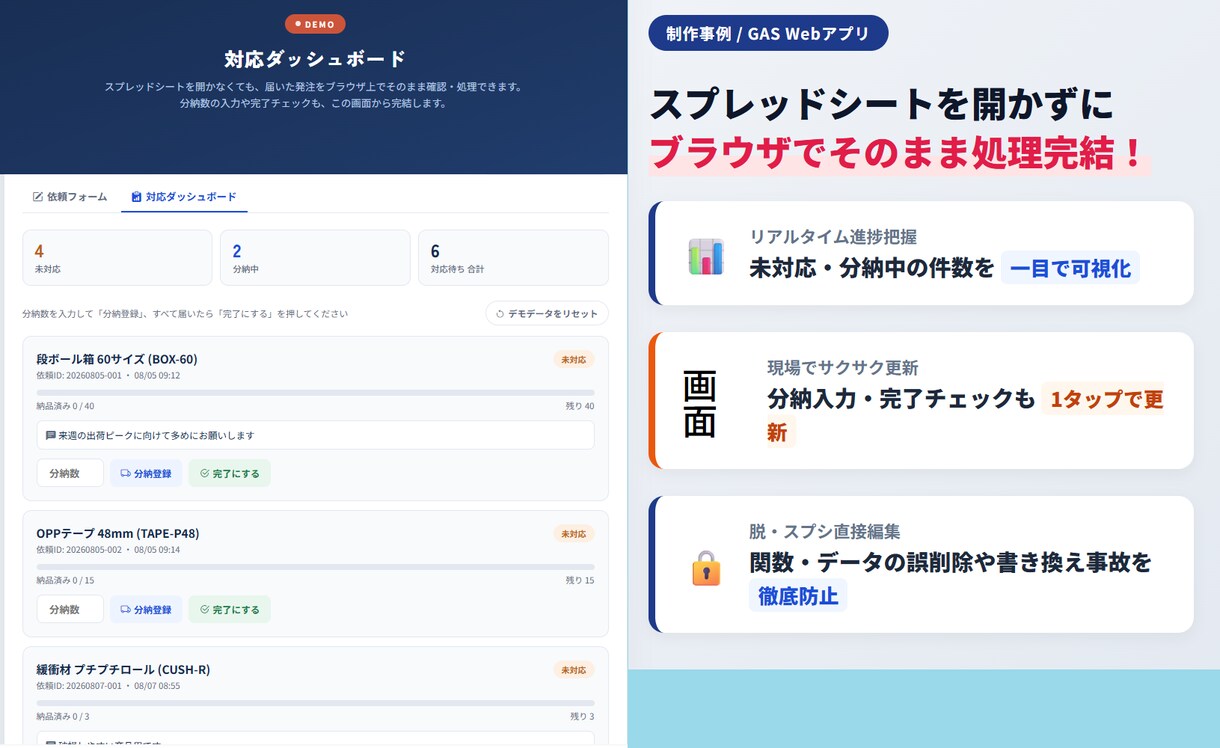Click the OPPテープ 48mm (TAPE-P48) title
1220x748 pixels.
(118, 533)
